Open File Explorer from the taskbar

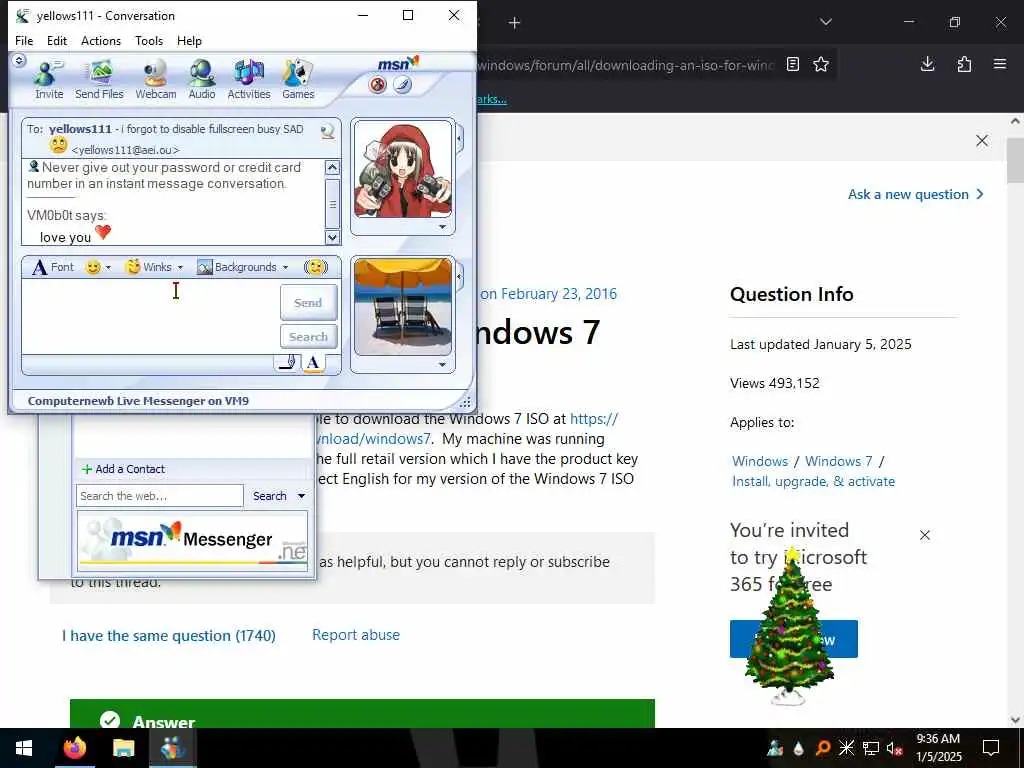tap(123, 748)
